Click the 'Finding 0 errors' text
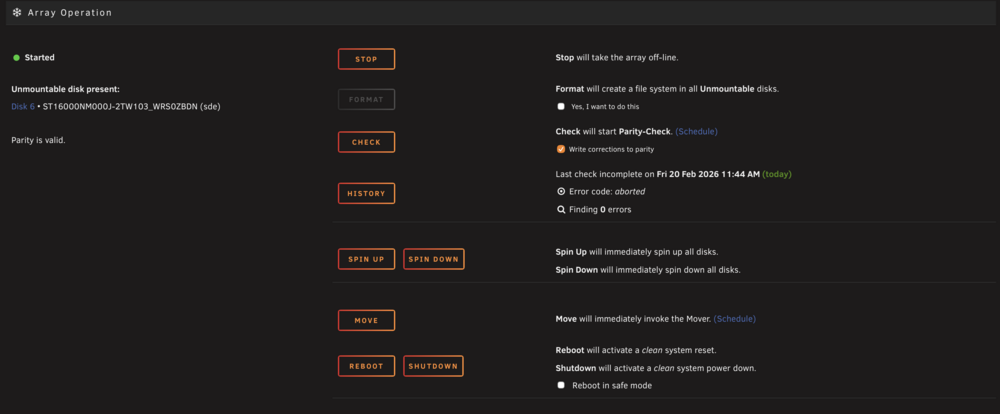This screenshot has height=414, width=1000. coord(600,209)
